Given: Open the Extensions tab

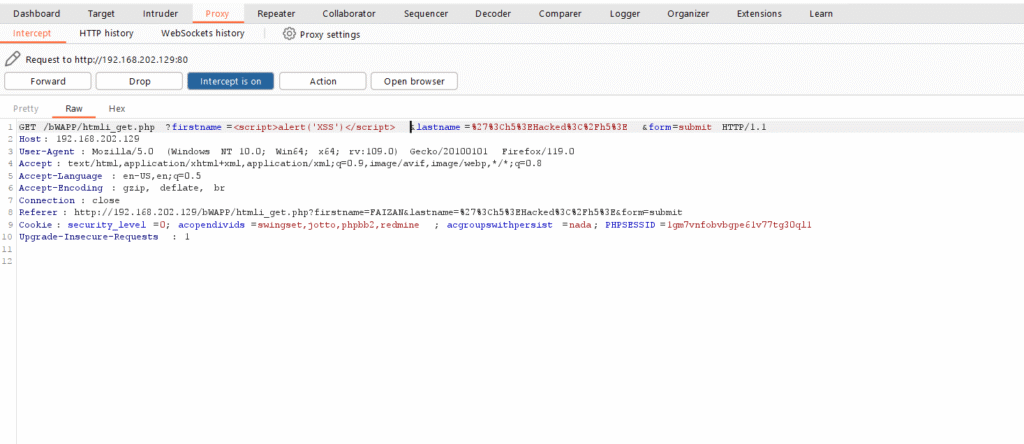Looking at the screenshot, I should click(x=759, y=13).
